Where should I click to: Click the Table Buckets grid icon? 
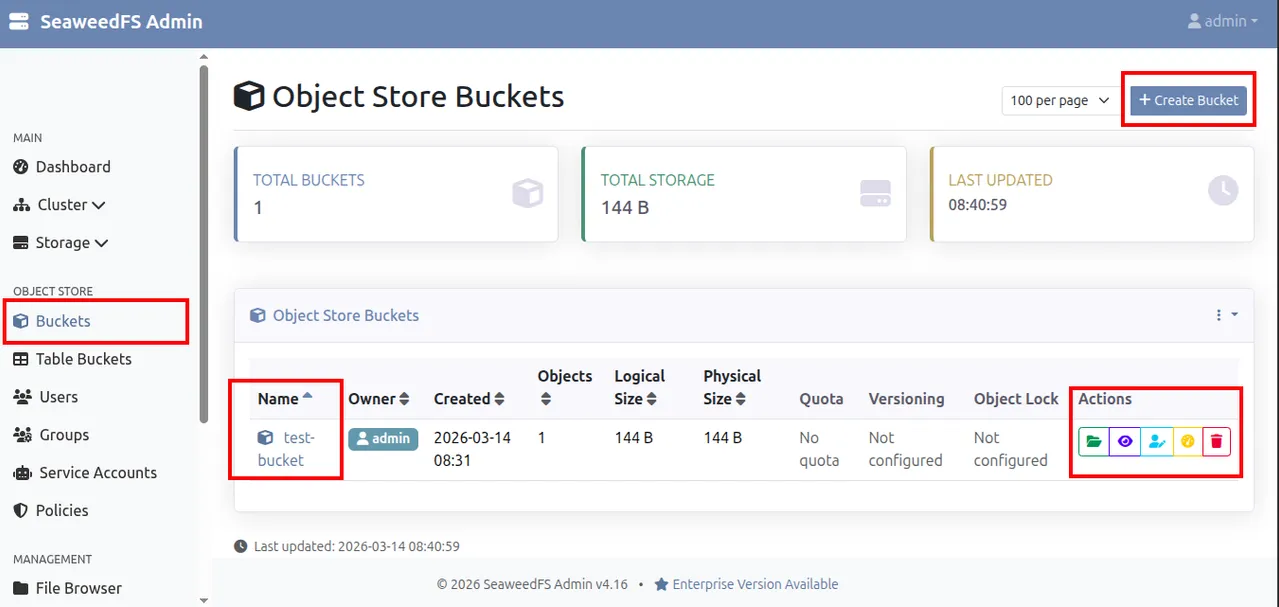20,359
